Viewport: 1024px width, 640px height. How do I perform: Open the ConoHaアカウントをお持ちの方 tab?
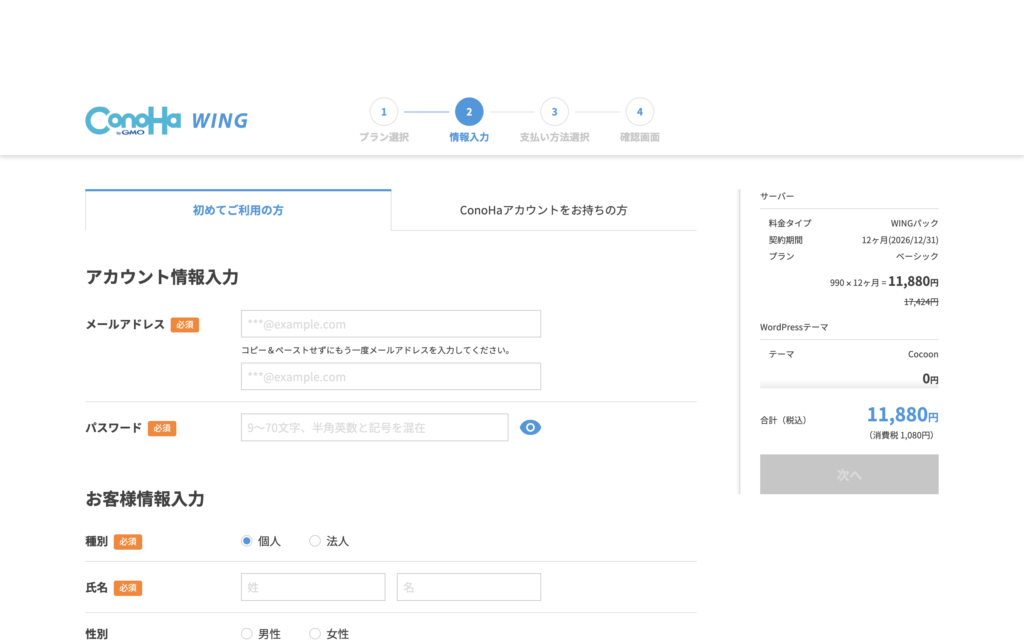pyautogui.click(x=543, y=210)
